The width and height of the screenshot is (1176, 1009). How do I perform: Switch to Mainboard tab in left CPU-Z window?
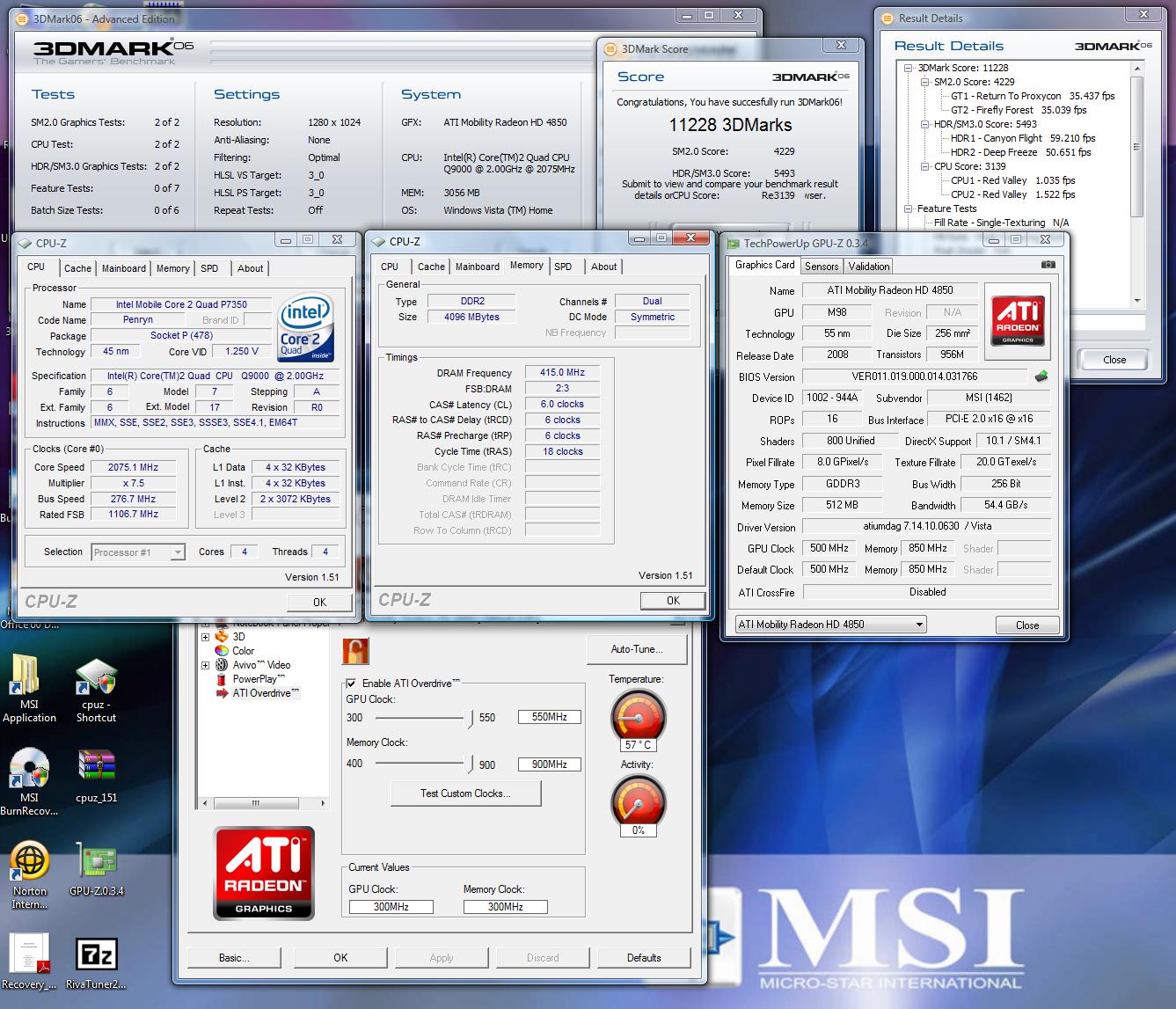point(124,268)
